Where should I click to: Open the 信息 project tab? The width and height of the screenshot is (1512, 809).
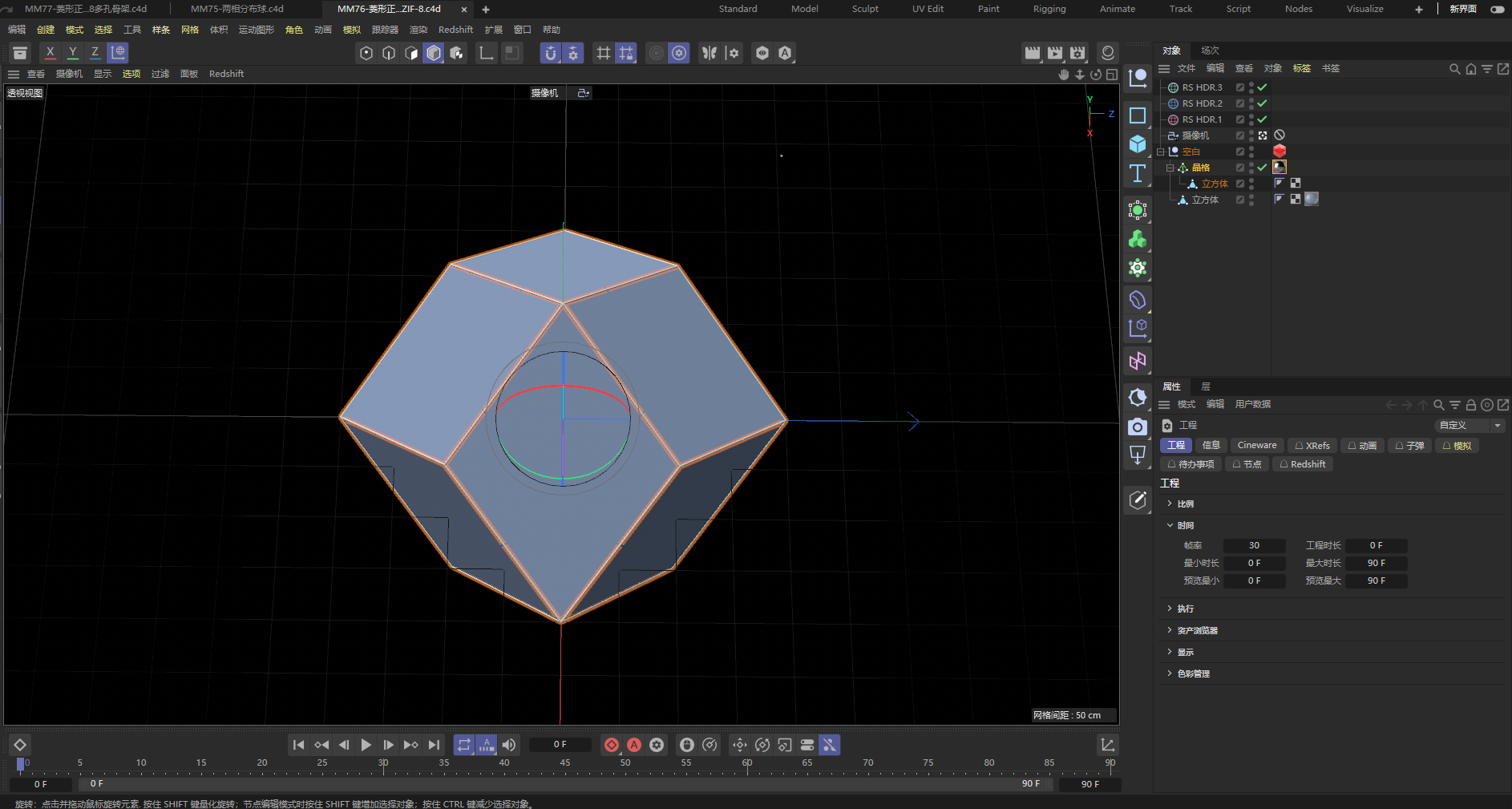pos(1211,446)
